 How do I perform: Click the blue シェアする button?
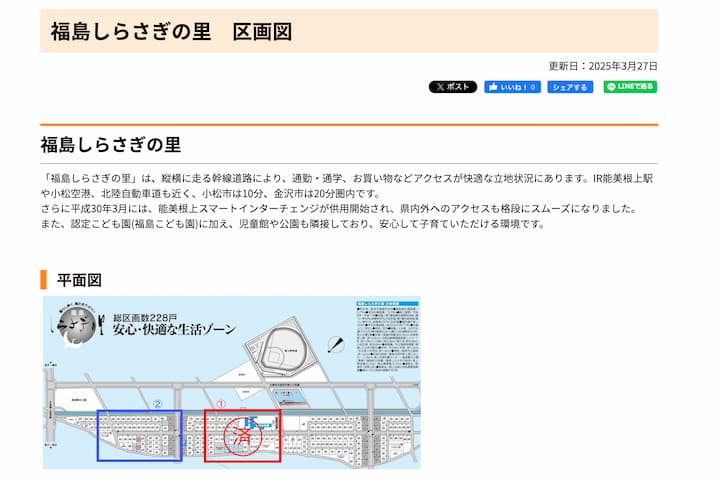(x=570, y=87)
